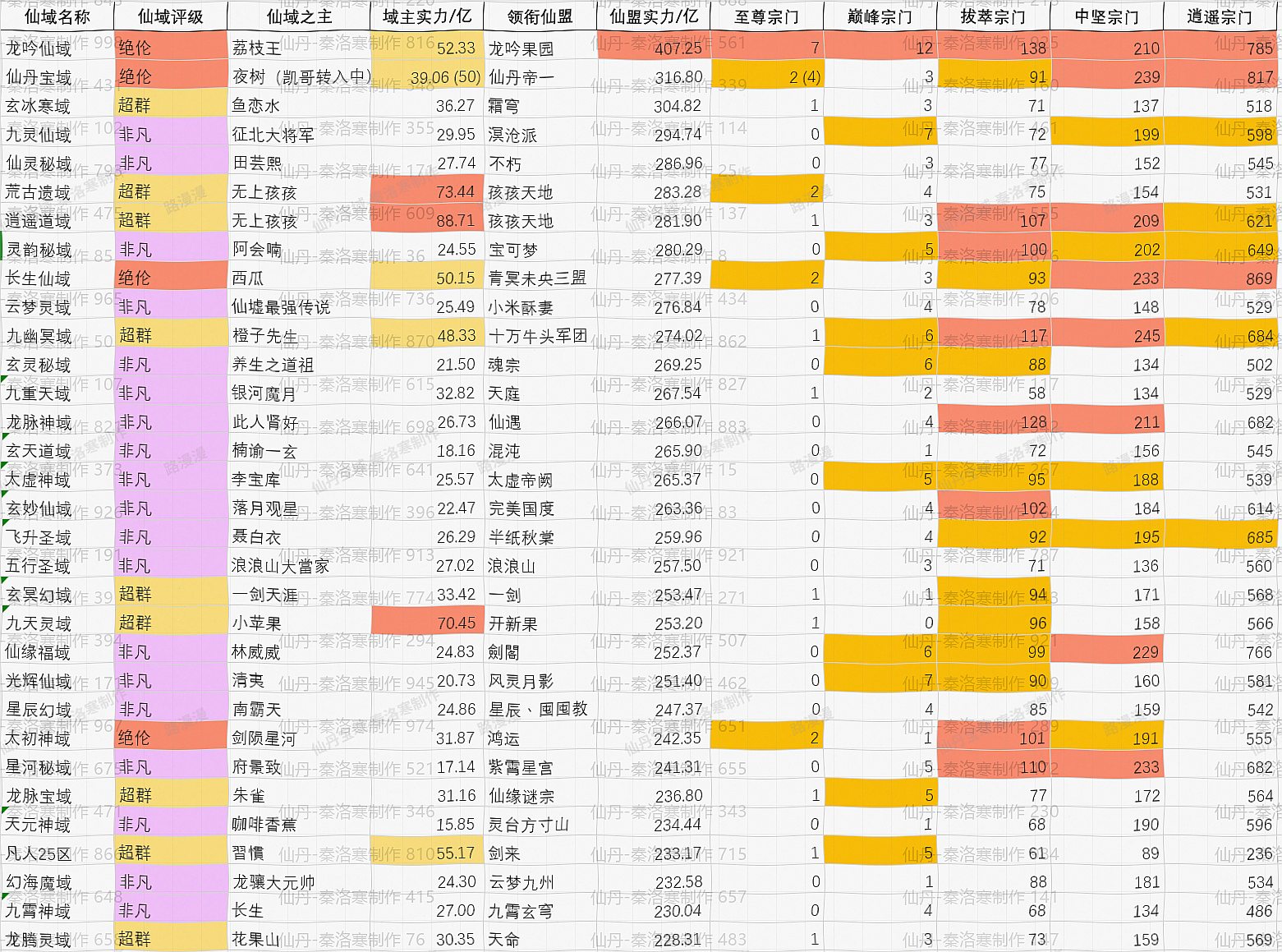Click the red 73.44 strength cell
The height and width of the screenshot is (952, 1282).
[427, 192]
